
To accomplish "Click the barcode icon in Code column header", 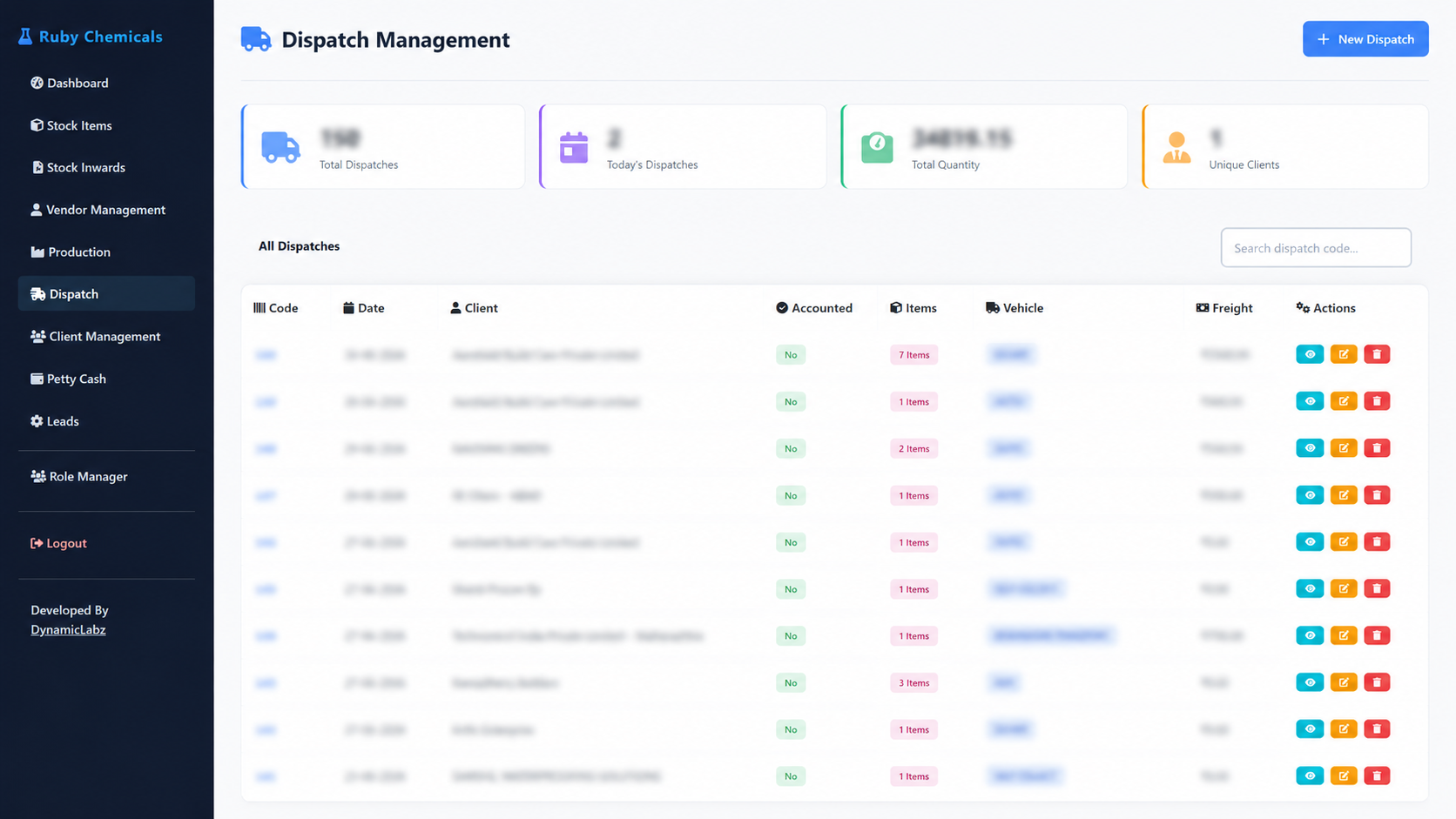I will click(x=260, y=308).
